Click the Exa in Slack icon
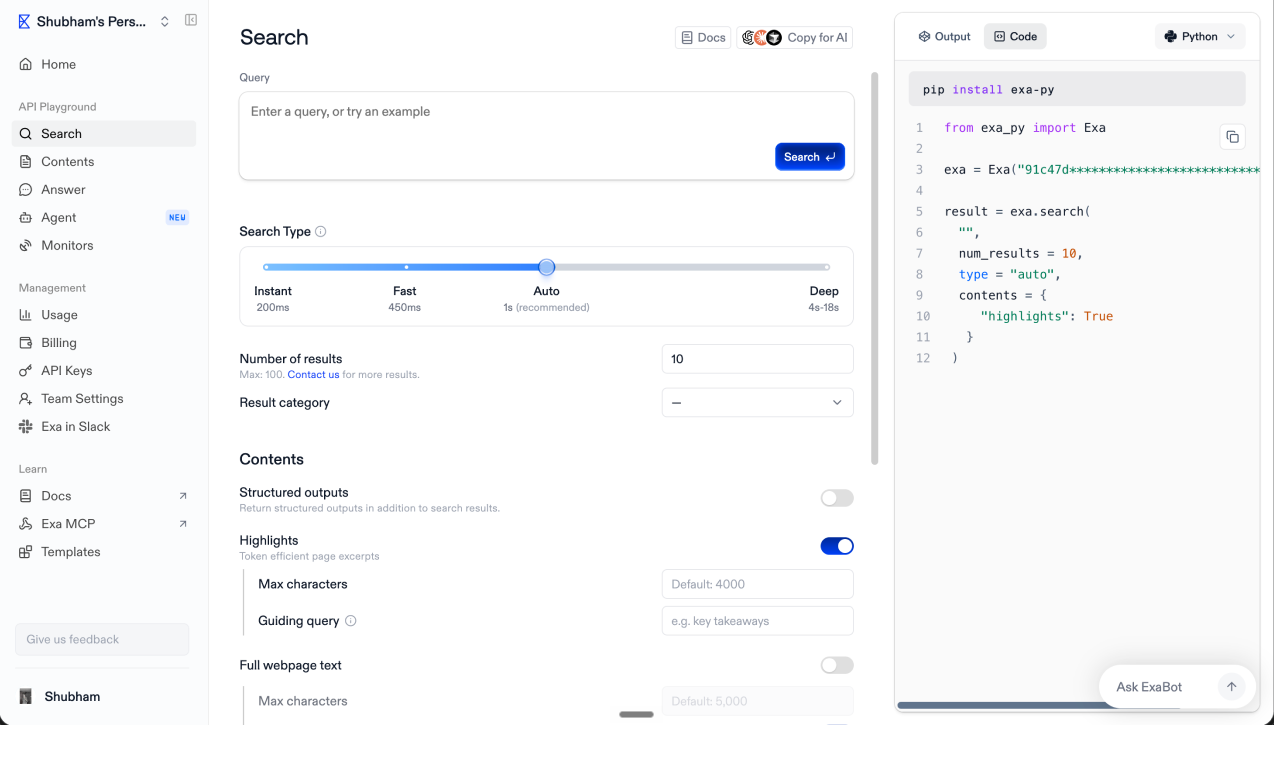The height and width of the screenshot is (784, 1274). click(x=26, y=427)
